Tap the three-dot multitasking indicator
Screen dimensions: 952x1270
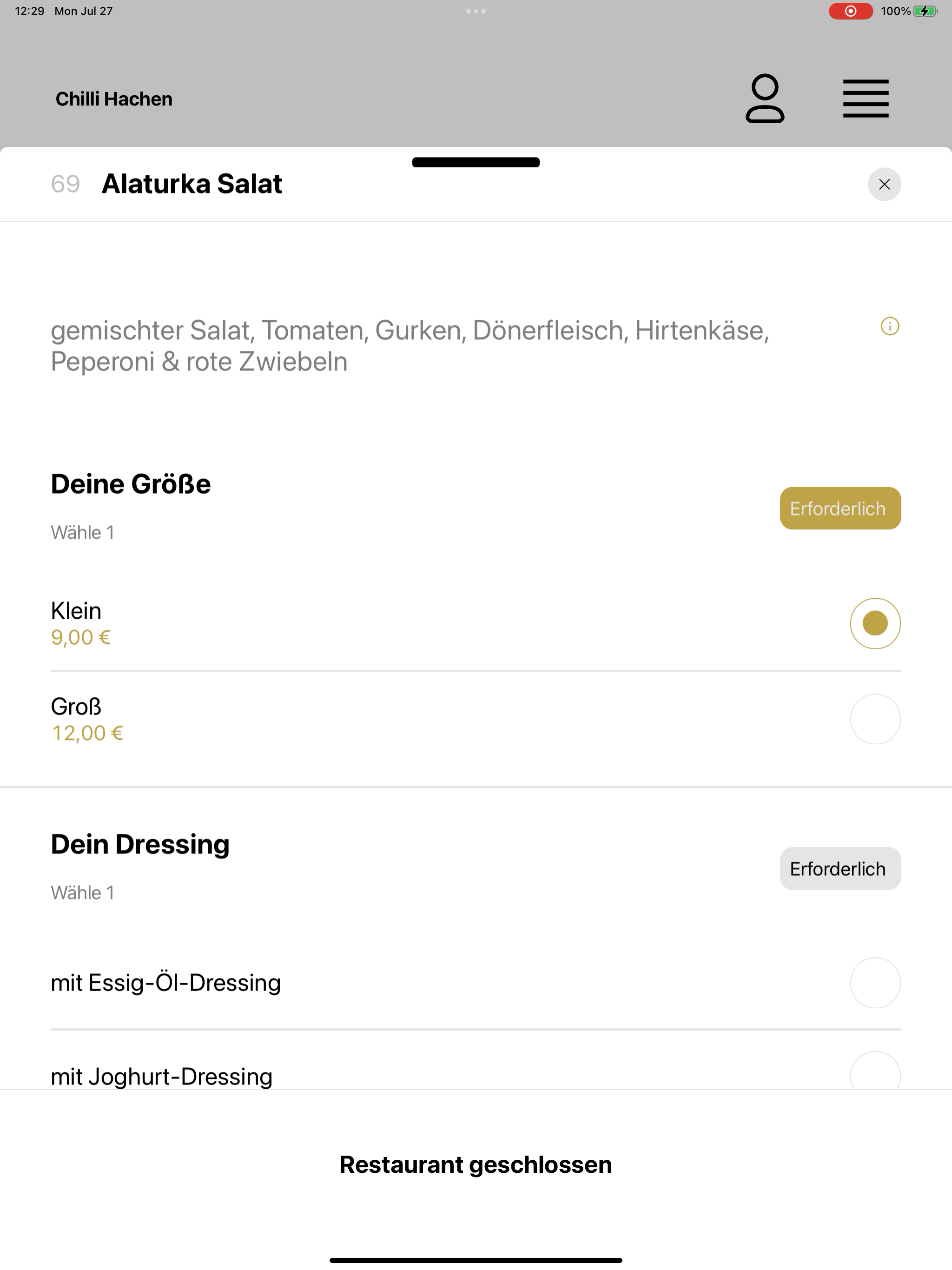476,11
